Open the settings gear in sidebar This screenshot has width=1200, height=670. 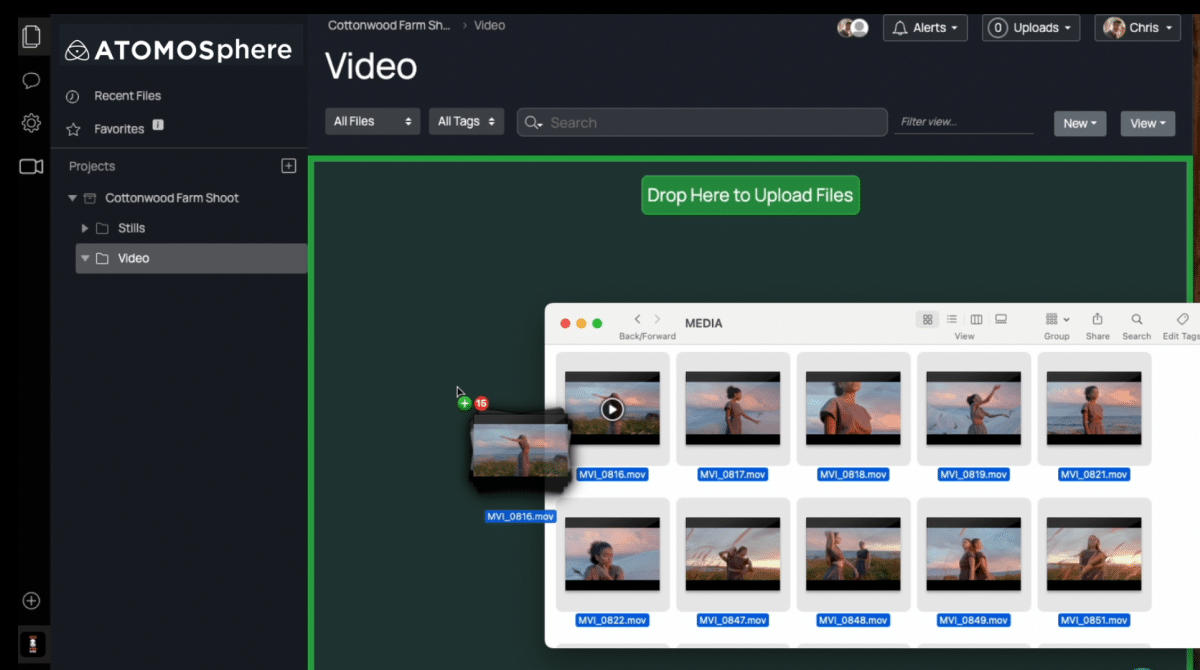(31, 123)
